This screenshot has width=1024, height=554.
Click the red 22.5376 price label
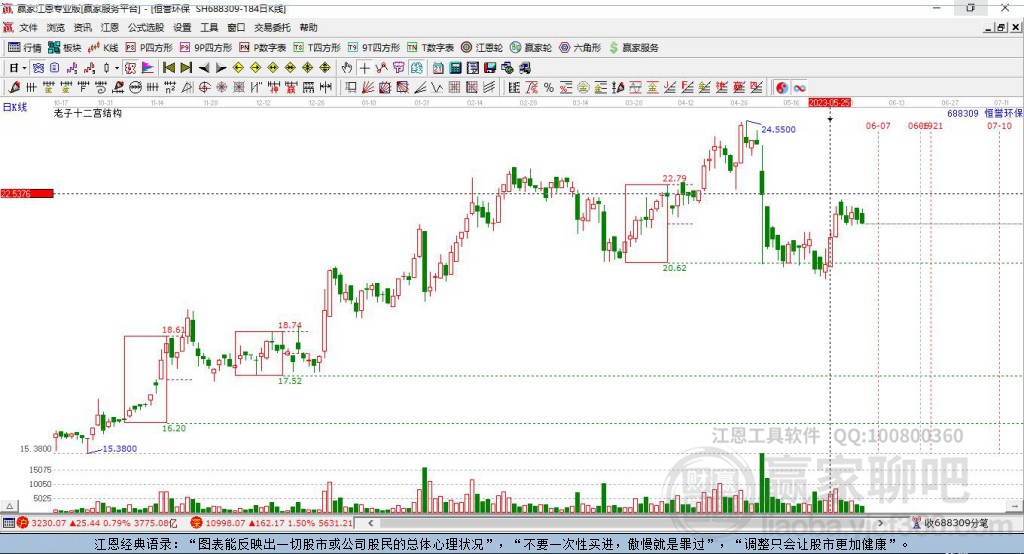(x=27, y=193)
